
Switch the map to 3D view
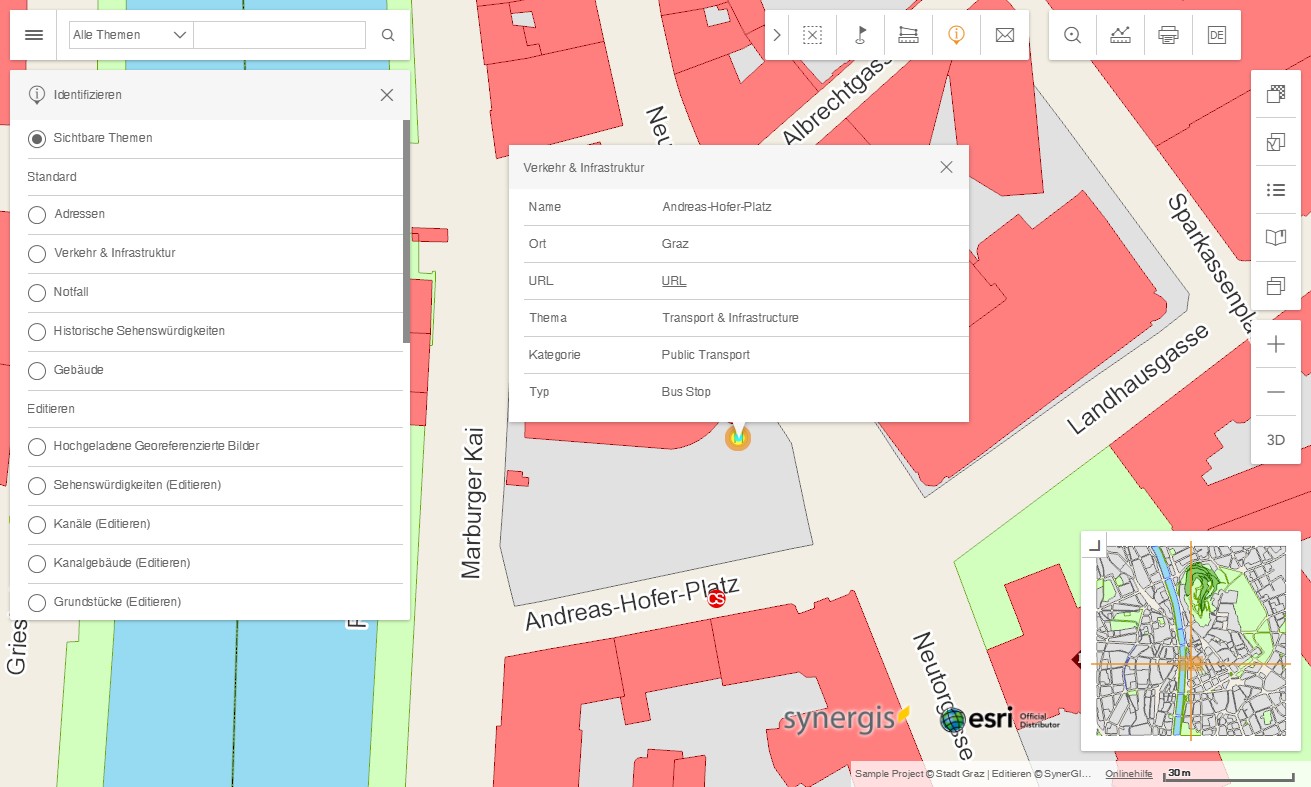pyautogui.click(x=1275, y=439)
